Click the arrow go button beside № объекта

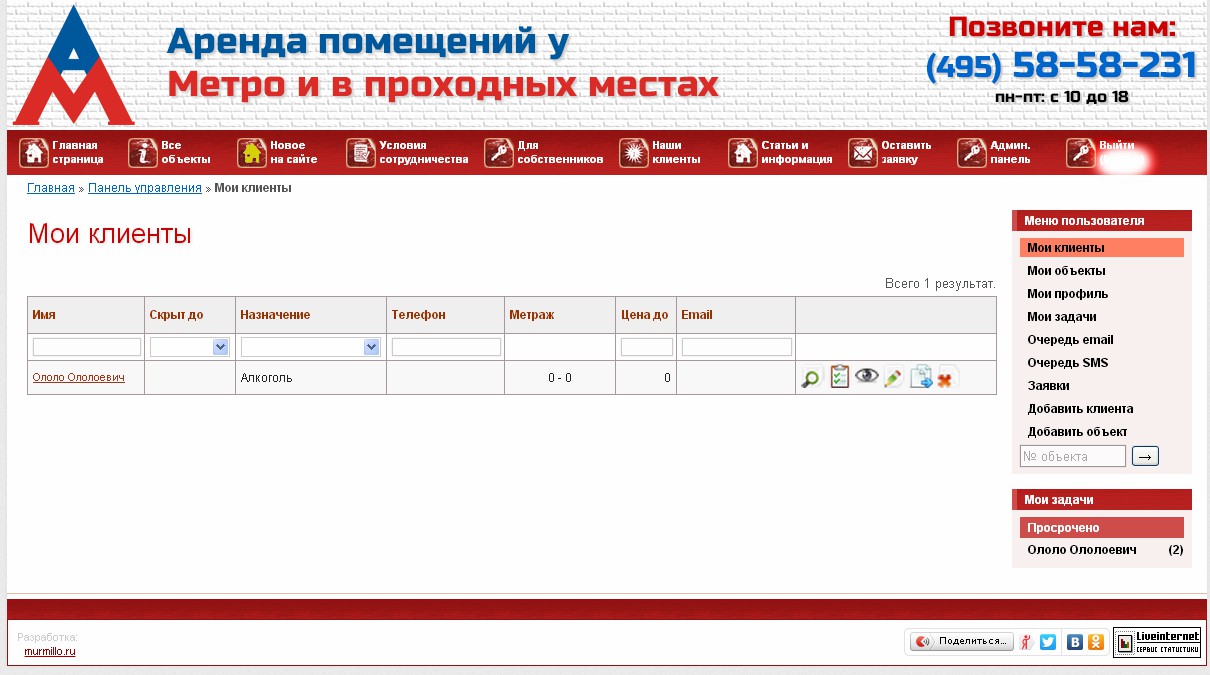pos(1145,457)
